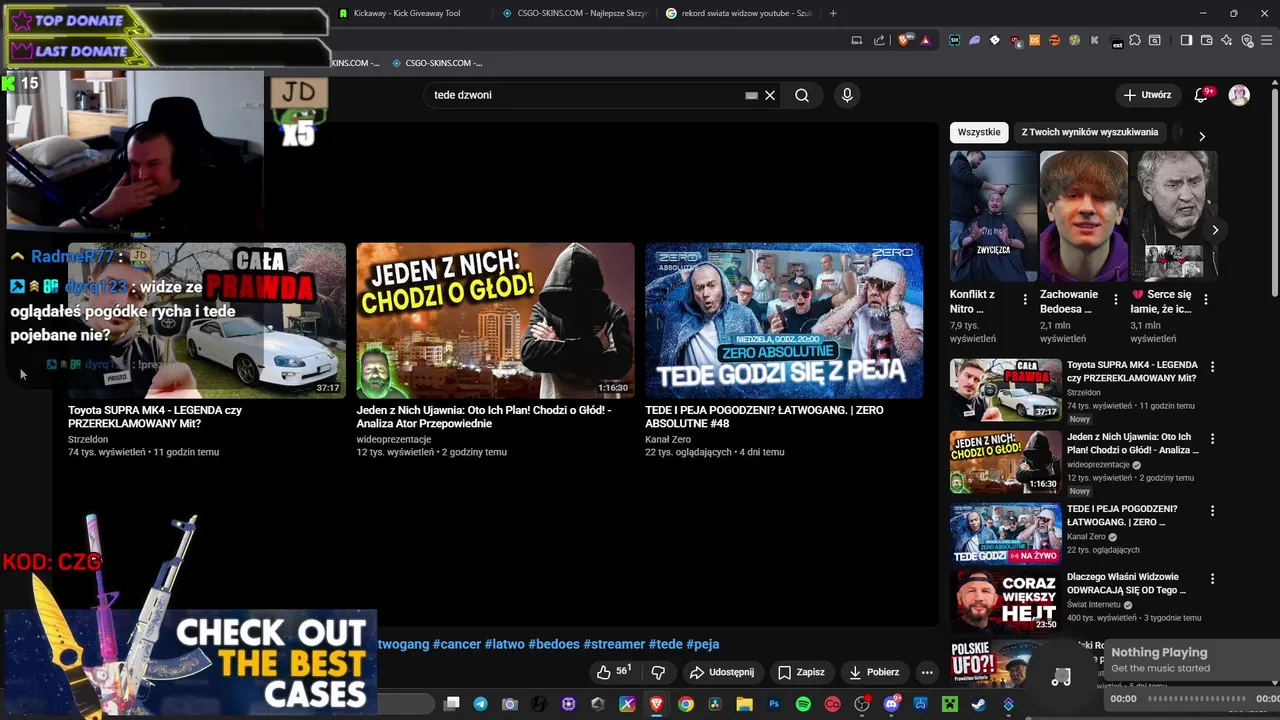
Task: Open options for the 'Zachowanie Bedoesa' short
Action: pos(1114,299)
